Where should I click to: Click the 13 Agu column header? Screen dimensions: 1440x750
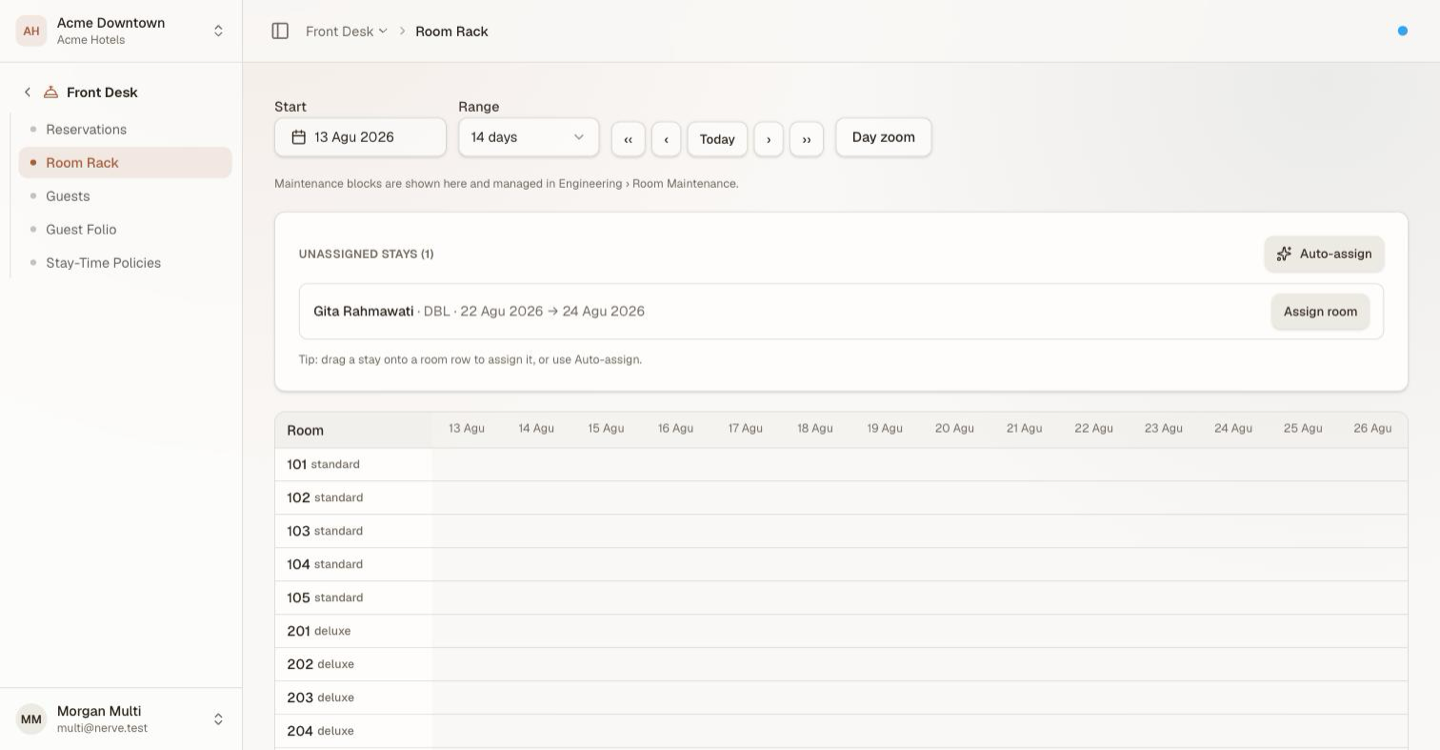(466, 428)
